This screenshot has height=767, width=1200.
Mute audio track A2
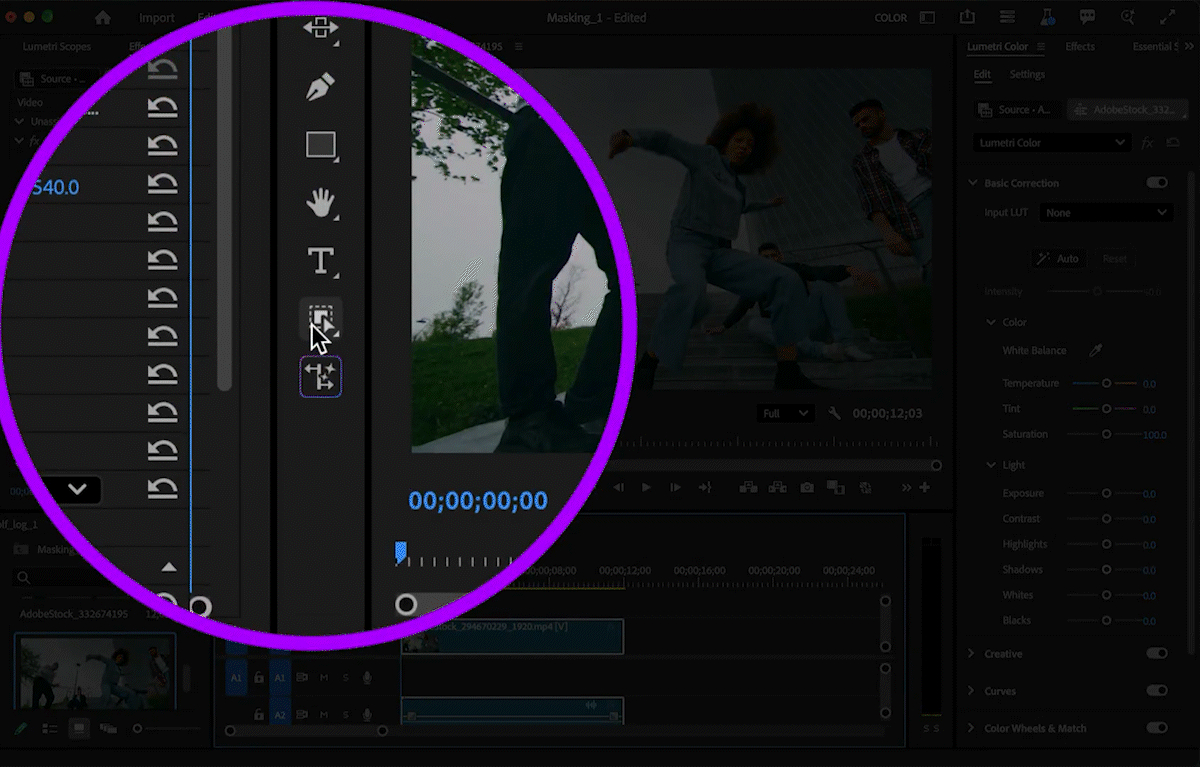[x=324, y=715]
